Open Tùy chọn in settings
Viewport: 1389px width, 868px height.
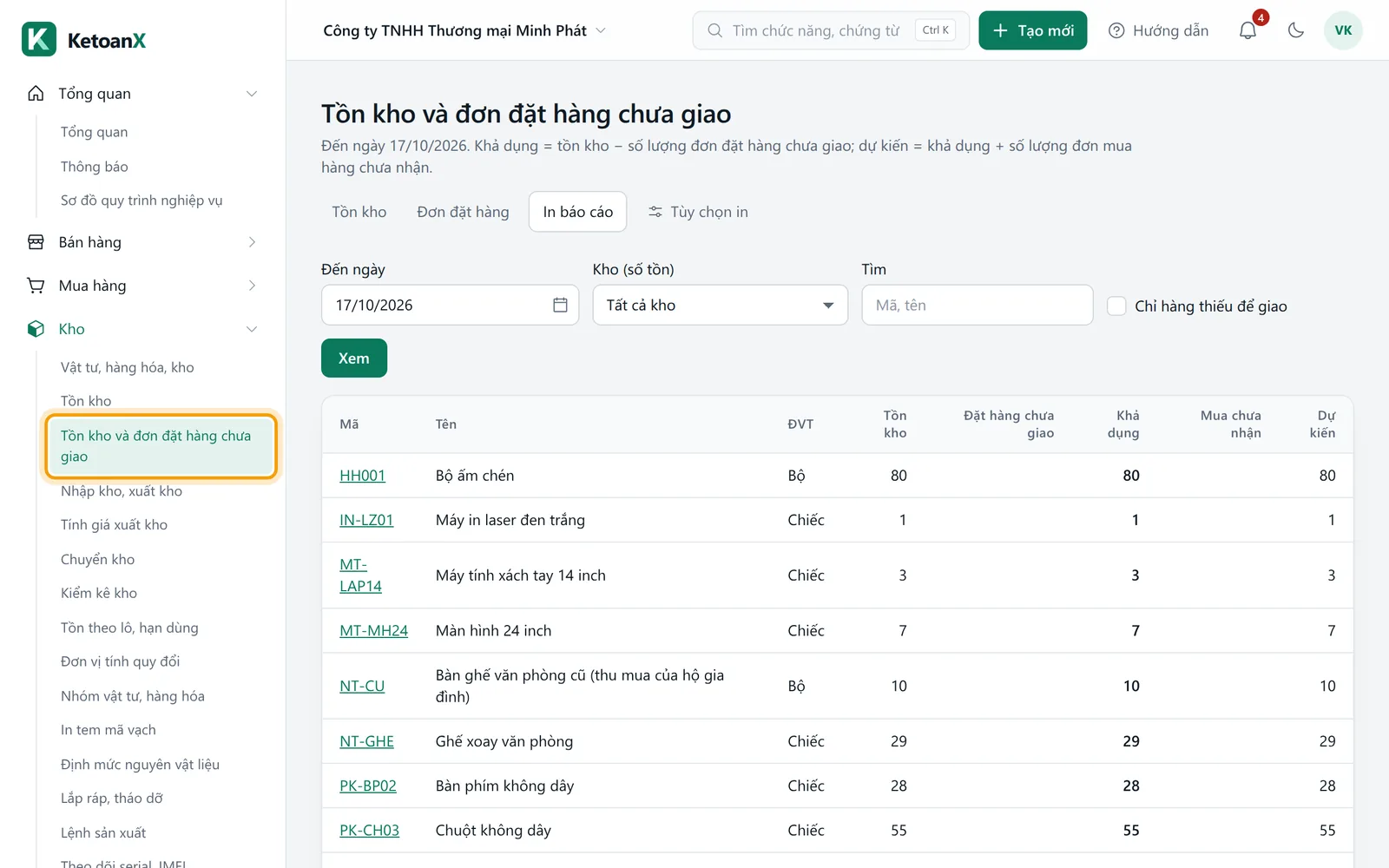[698, 212]
